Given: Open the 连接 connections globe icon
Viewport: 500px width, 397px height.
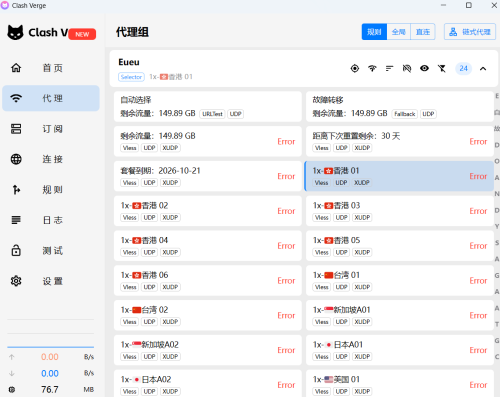Looking at the screenshot, I should (x=16, y=159).
